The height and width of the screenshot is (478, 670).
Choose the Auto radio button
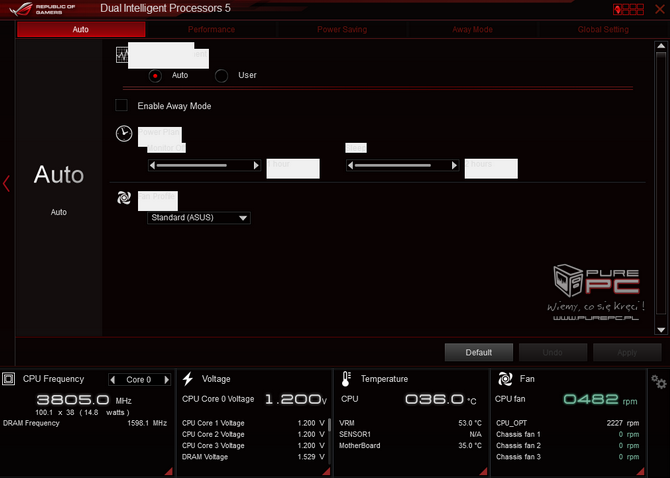(155, 76)
